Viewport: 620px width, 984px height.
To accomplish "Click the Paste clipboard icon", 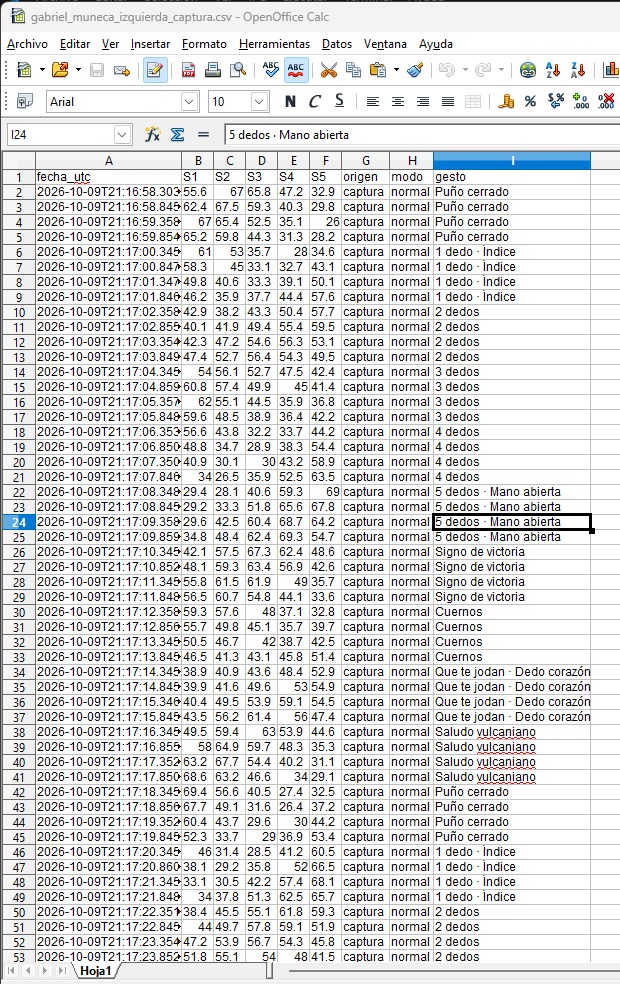I will 378,70.
